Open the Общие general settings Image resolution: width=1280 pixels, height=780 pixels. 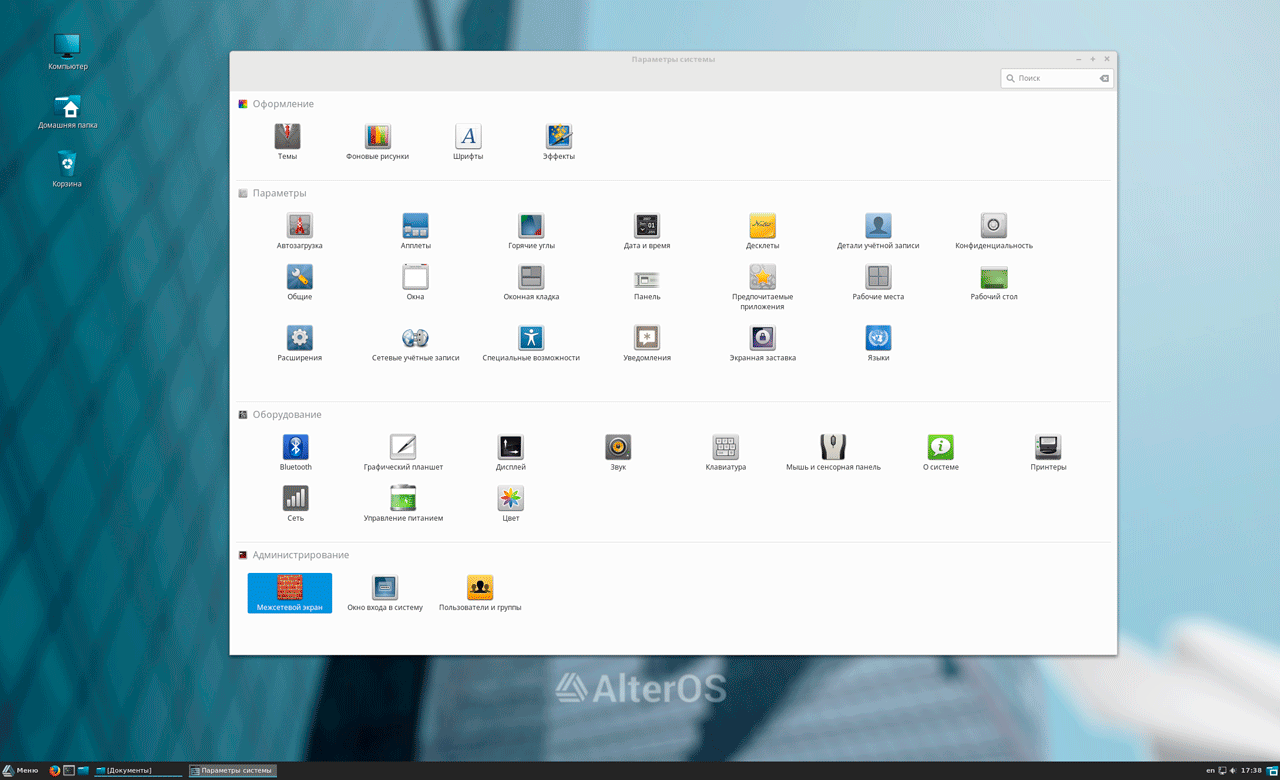click(x=299, y=282)
